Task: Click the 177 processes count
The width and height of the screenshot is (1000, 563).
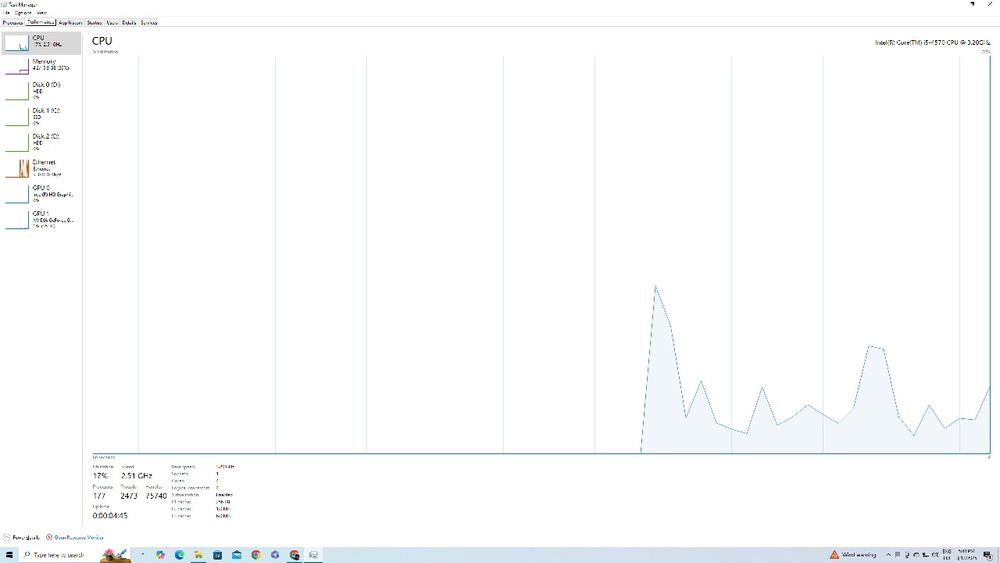Action: (99, 495)
